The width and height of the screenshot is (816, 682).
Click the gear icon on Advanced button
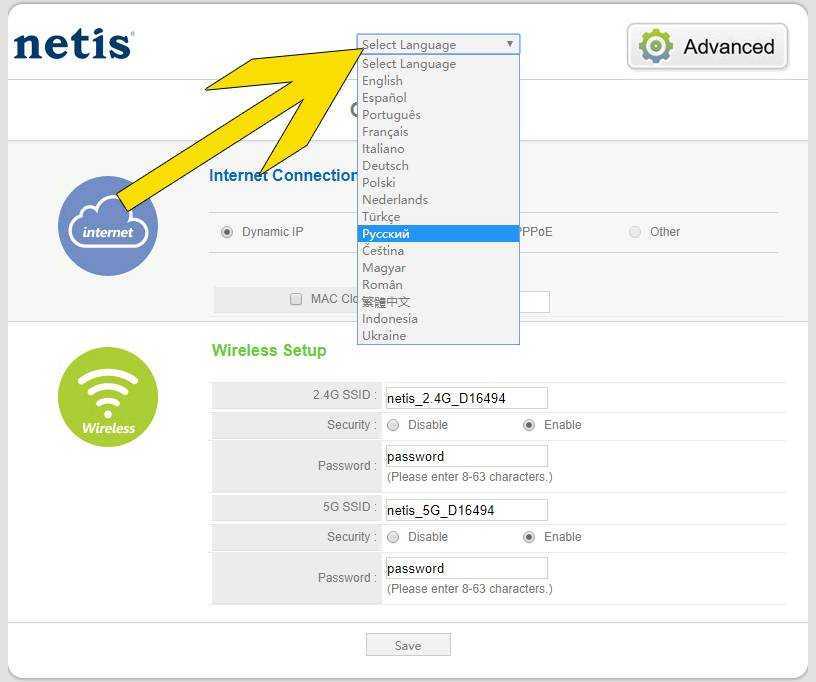point(656,46)
